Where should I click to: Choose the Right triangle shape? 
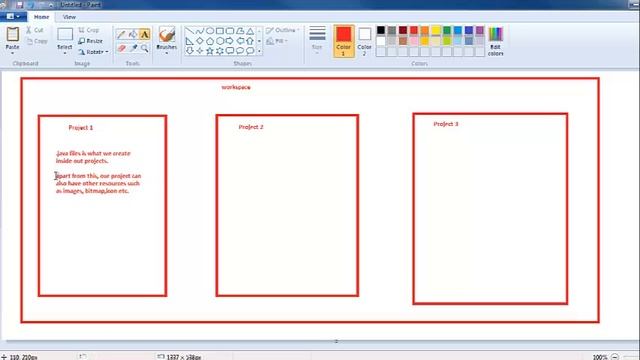coord(189,41)
